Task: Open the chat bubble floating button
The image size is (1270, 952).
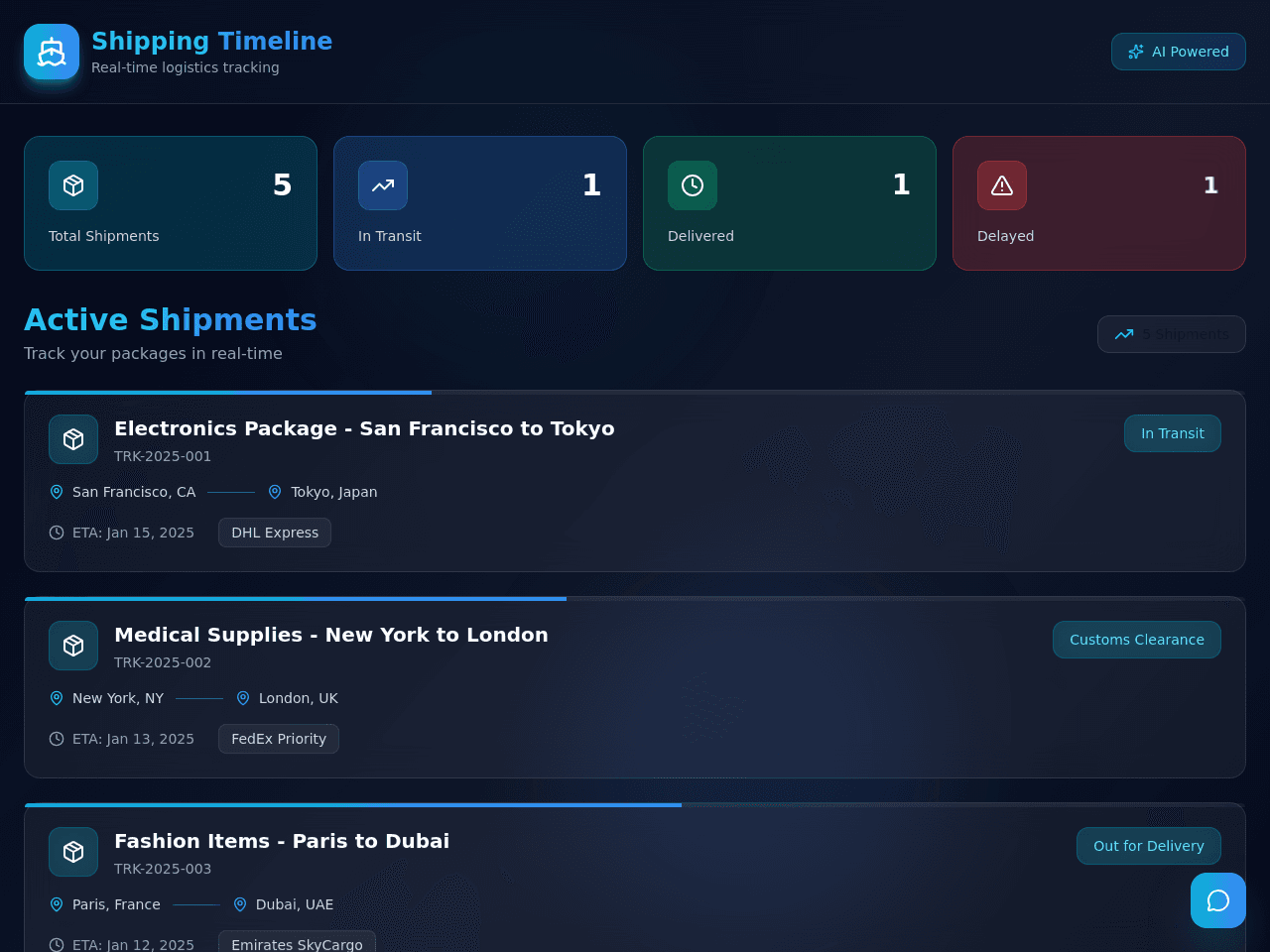Action: point(1218,900)
